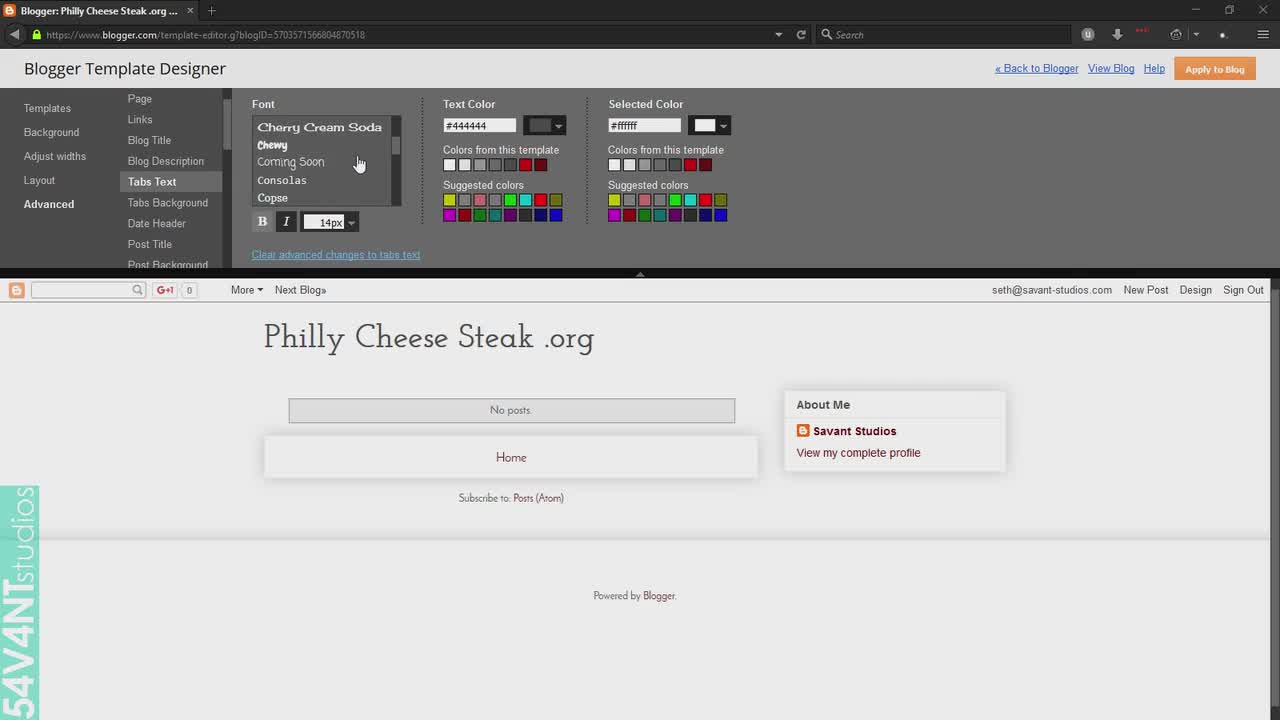Choose the Consolas font
This screenshot has width=1280, height=720.
pyautogui.click(x=282, y=180)
